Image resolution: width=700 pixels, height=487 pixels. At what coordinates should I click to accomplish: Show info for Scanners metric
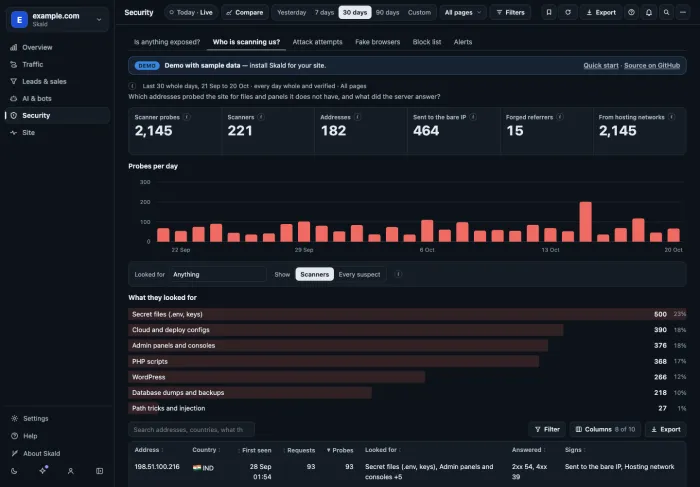tap(261, 117)
